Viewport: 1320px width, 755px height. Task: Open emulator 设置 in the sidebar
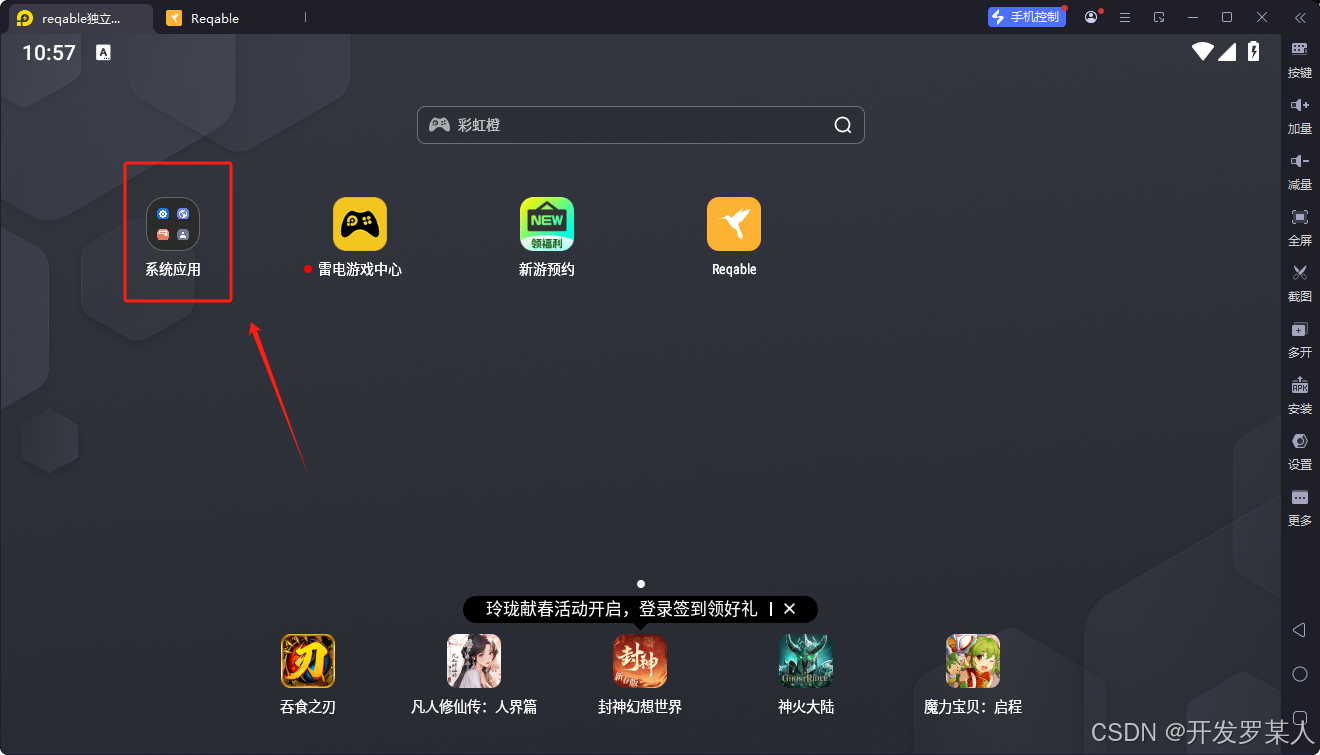(x=1300, y=452)
